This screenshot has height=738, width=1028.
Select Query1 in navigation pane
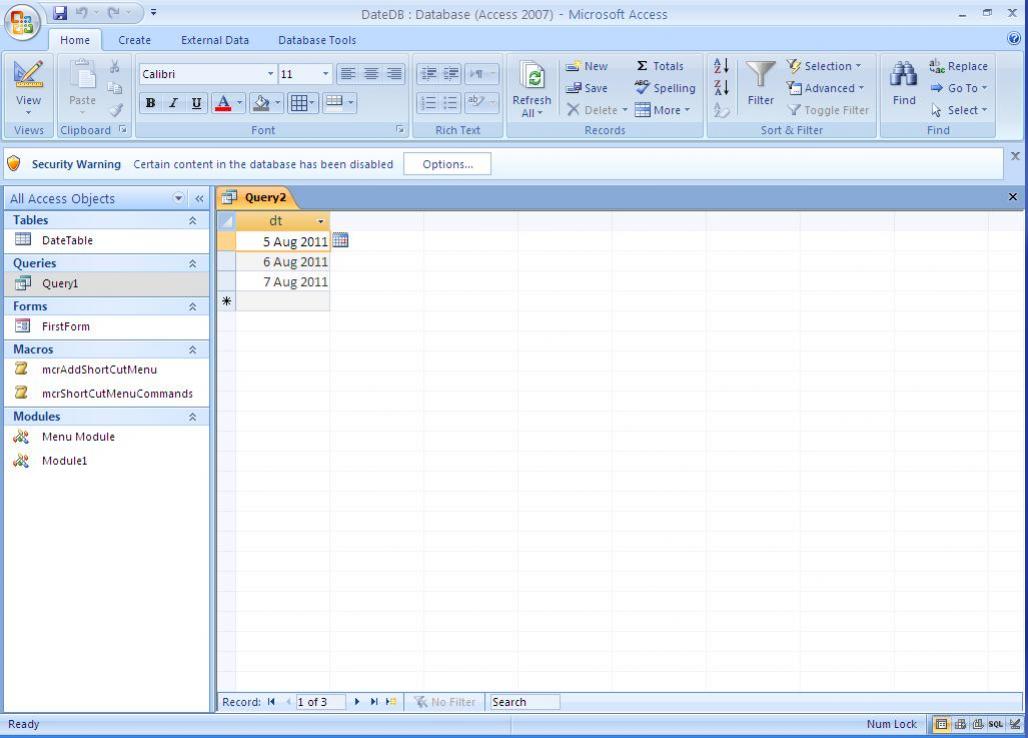tap(106, 283)
